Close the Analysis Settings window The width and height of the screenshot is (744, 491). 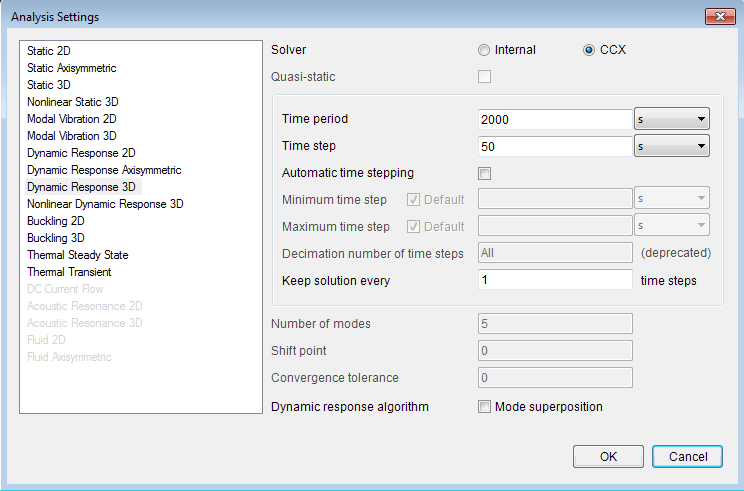click(720, 17)
